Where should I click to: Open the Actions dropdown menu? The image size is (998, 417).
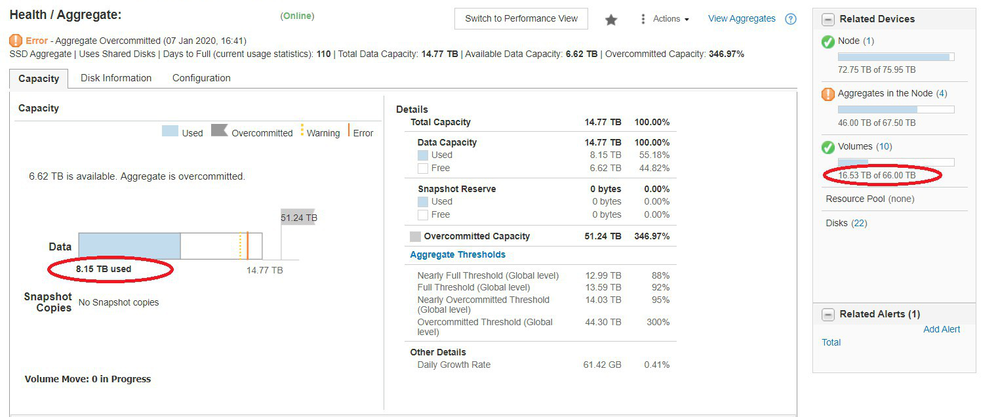pos(670,19)
